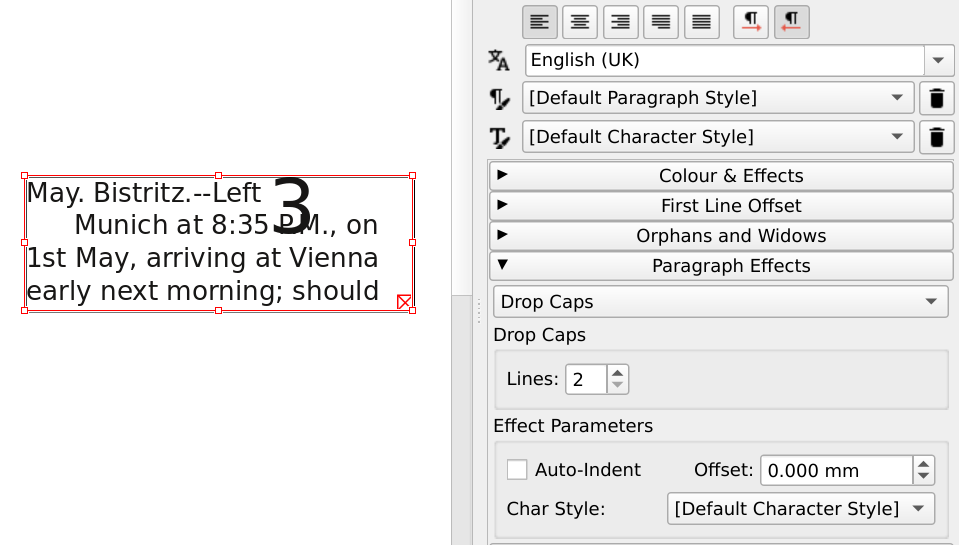Image resolution: width=959 pixels, height=545 pixels.
Task: Enable the Auto-Indent checkbox
Action: (x=517, y=470)
